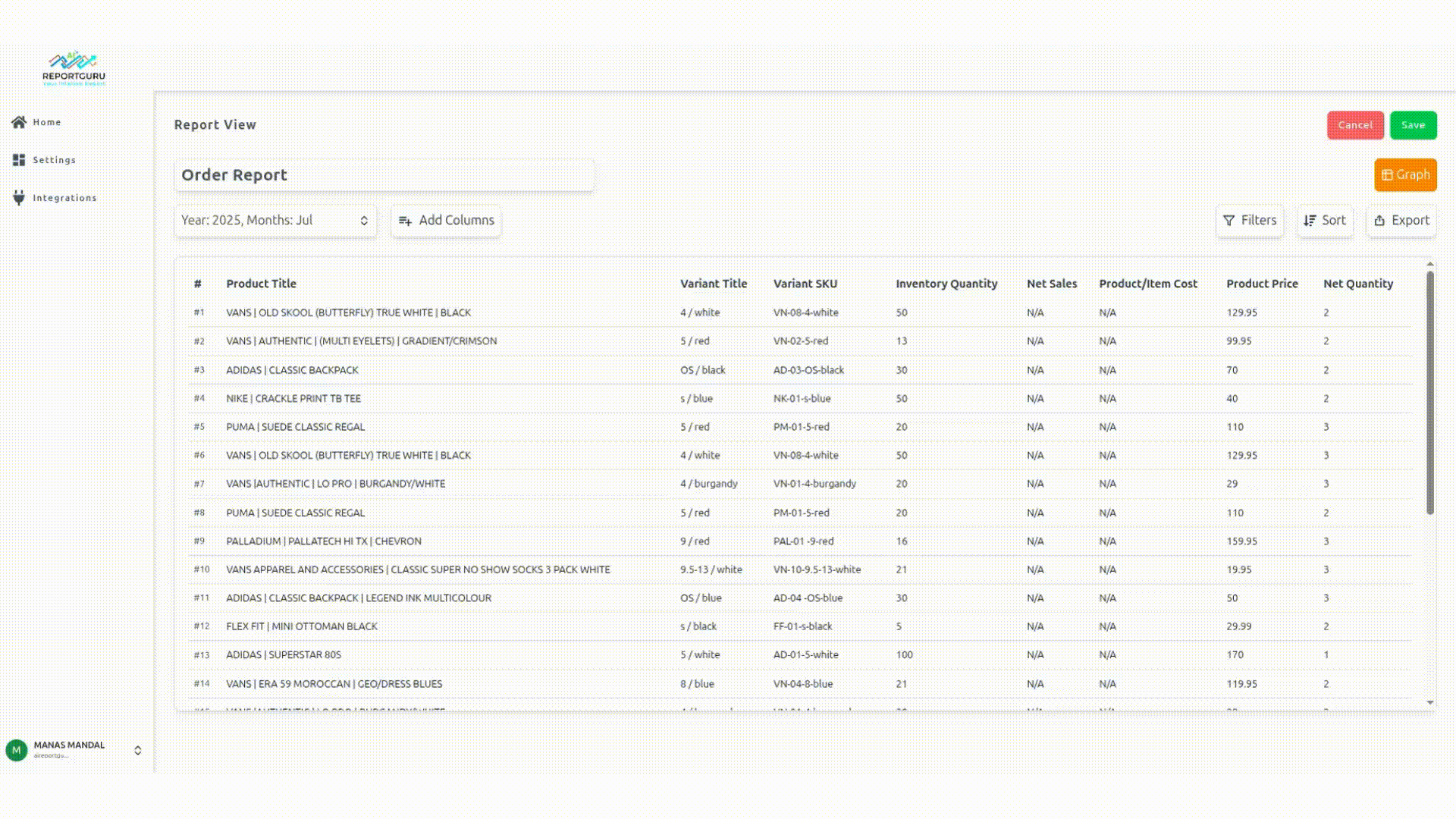Click the Add Columns list icon
This screenshot has height=819, width=1456.
pos(405,221)
